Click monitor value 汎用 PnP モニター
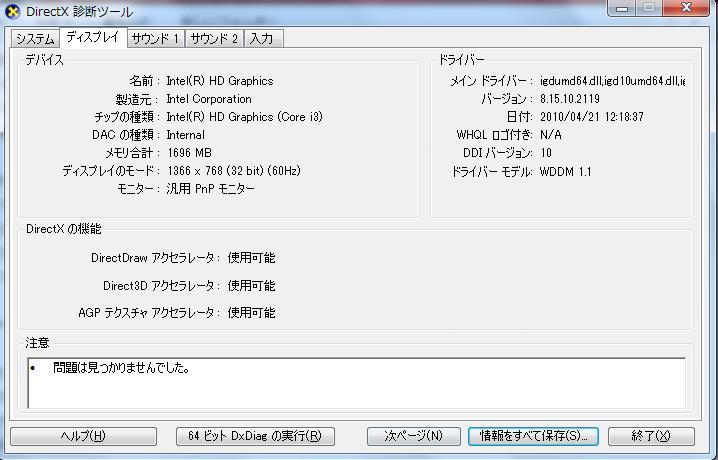Screen dimensions: 718x460 [x=211, y=189]
